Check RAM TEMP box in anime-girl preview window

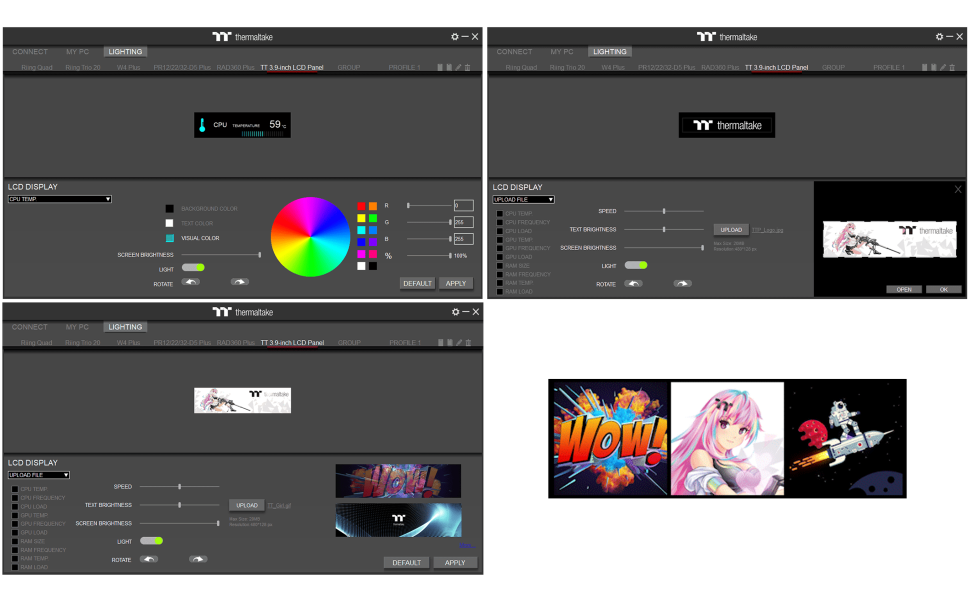click(15, 559)
